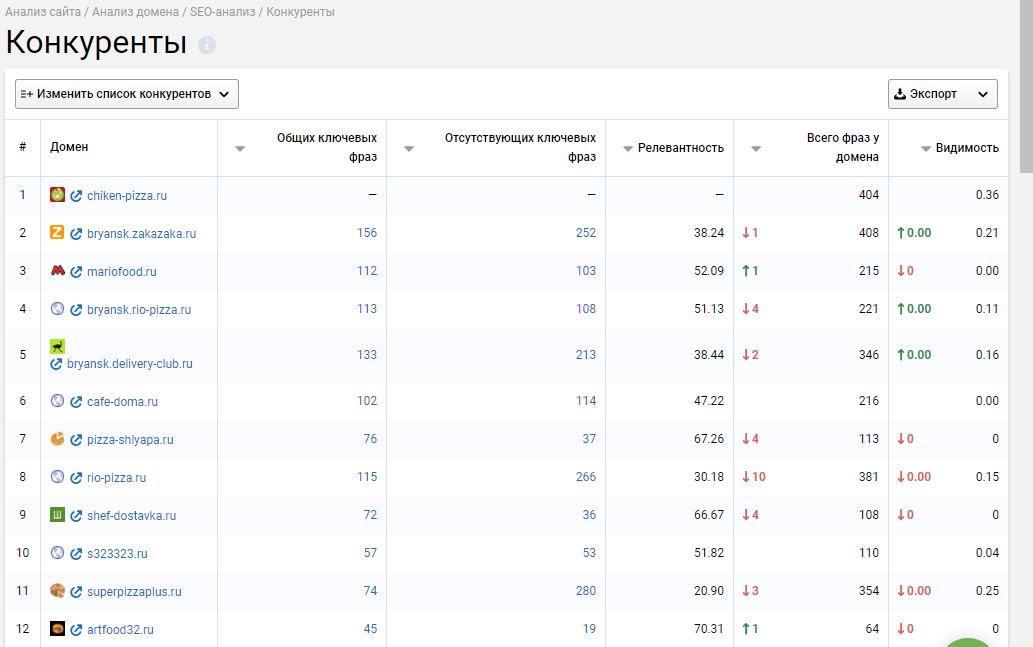Open 266 missing phrases for rio-pizza.ru

tap(586, 477)
